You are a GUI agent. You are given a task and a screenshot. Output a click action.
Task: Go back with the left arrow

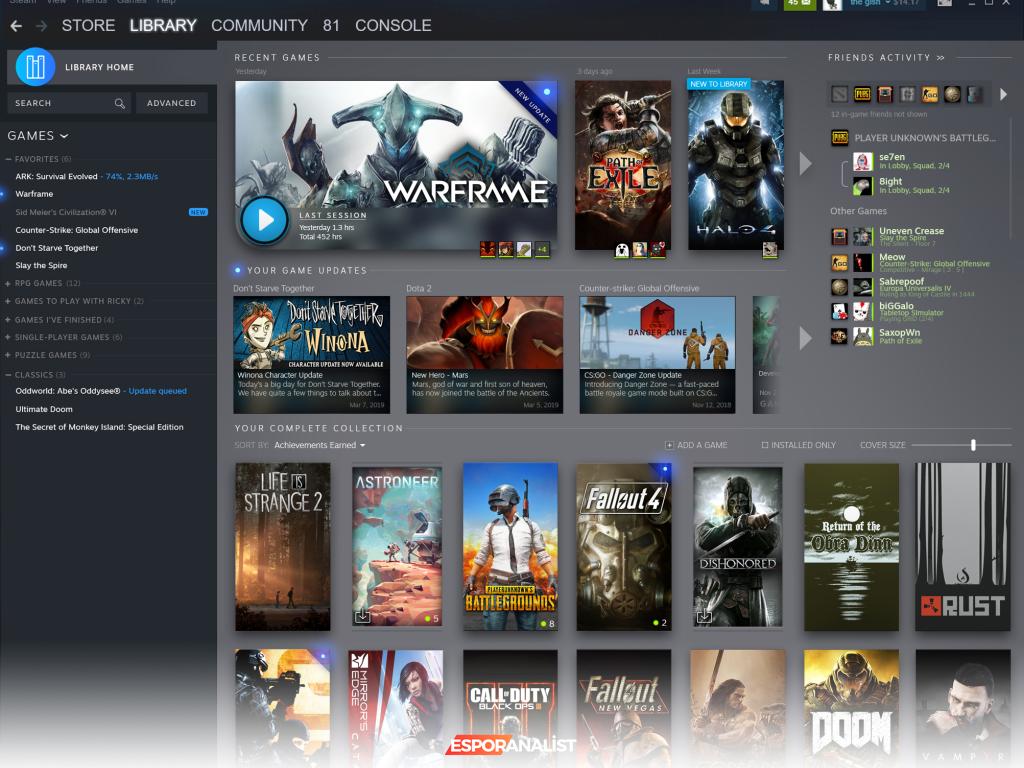16,25
